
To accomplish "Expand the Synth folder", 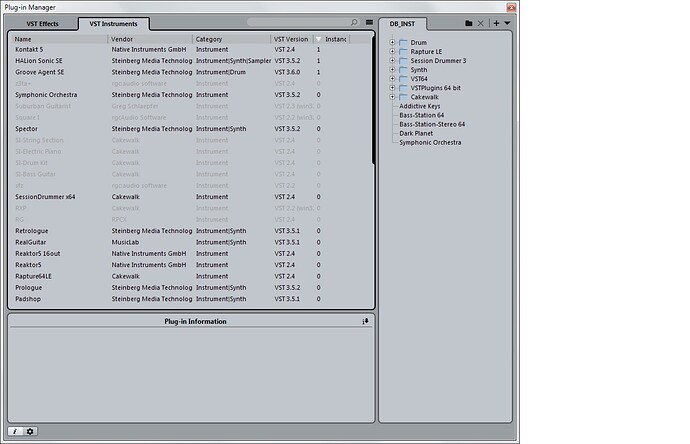I will pyautogui.click(x=392, y=70).
